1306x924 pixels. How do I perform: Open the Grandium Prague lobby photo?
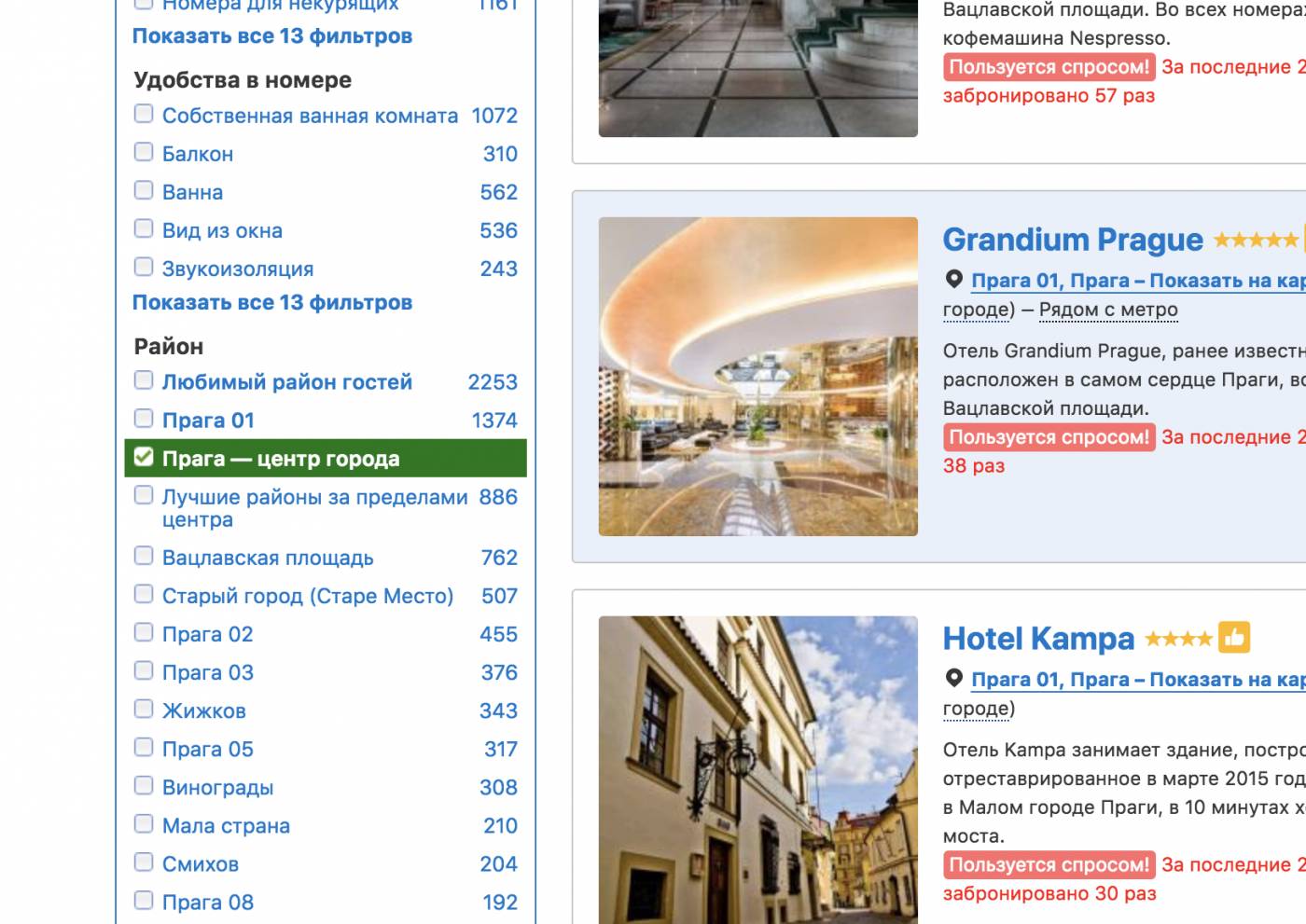coord(757,377)
